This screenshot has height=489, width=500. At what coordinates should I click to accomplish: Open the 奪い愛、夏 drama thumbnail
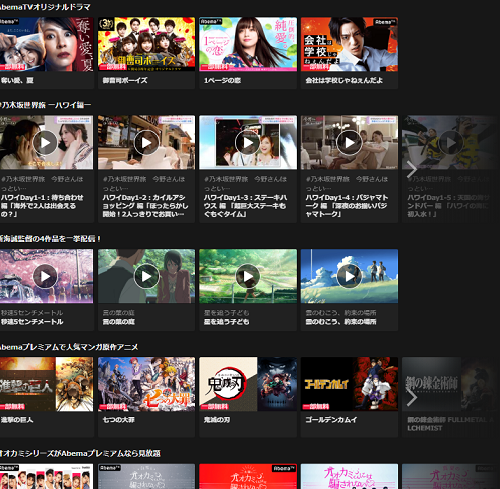click(47, 44)
